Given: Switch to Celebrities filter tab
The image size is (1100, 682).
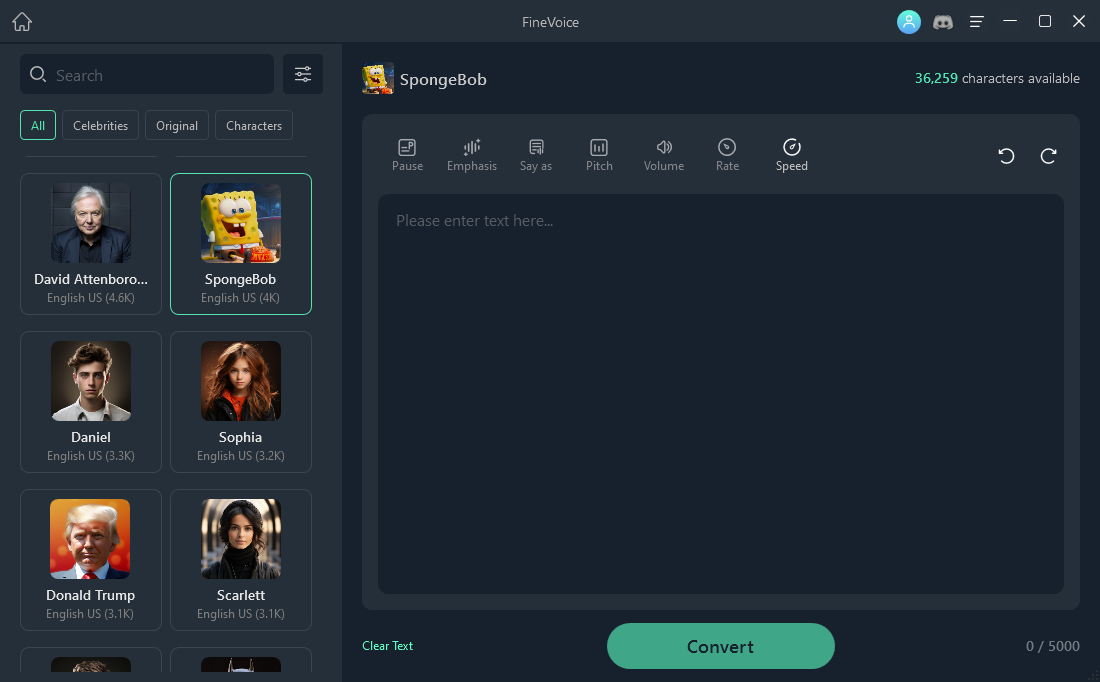Looking at the screenshot, I should point(100,126).
